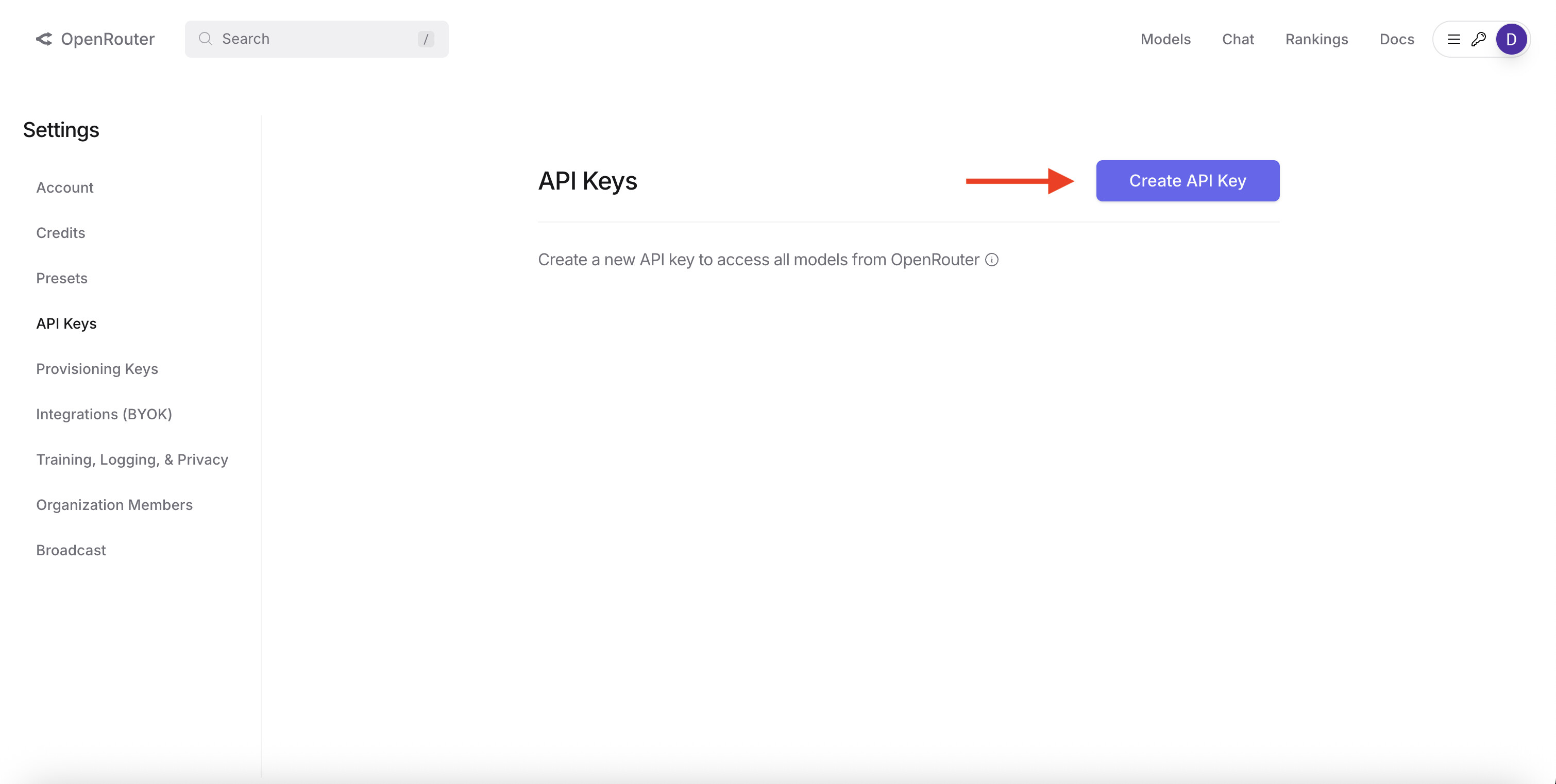
Task: Click the key icon in header
Action: 1478,39
